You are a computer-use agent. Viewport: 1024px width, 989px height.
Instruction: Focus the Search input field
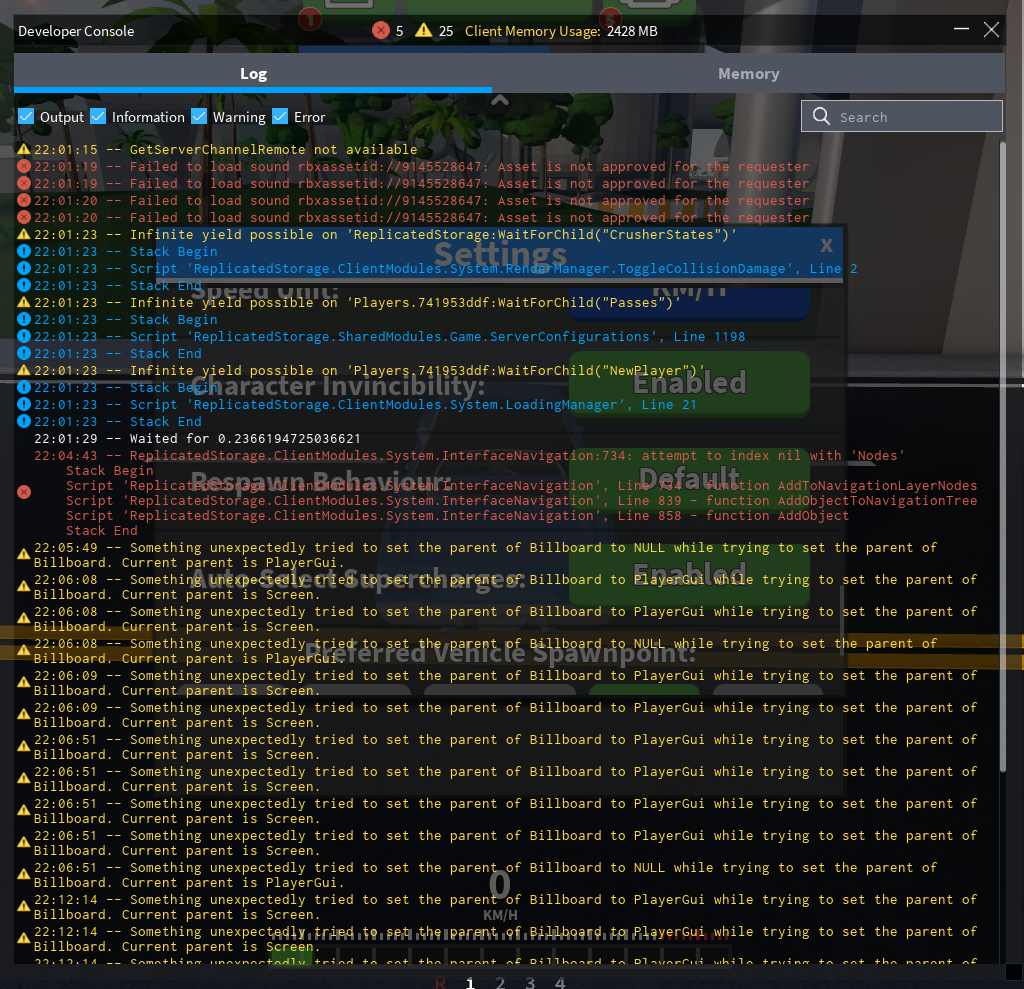click(915, 117)
